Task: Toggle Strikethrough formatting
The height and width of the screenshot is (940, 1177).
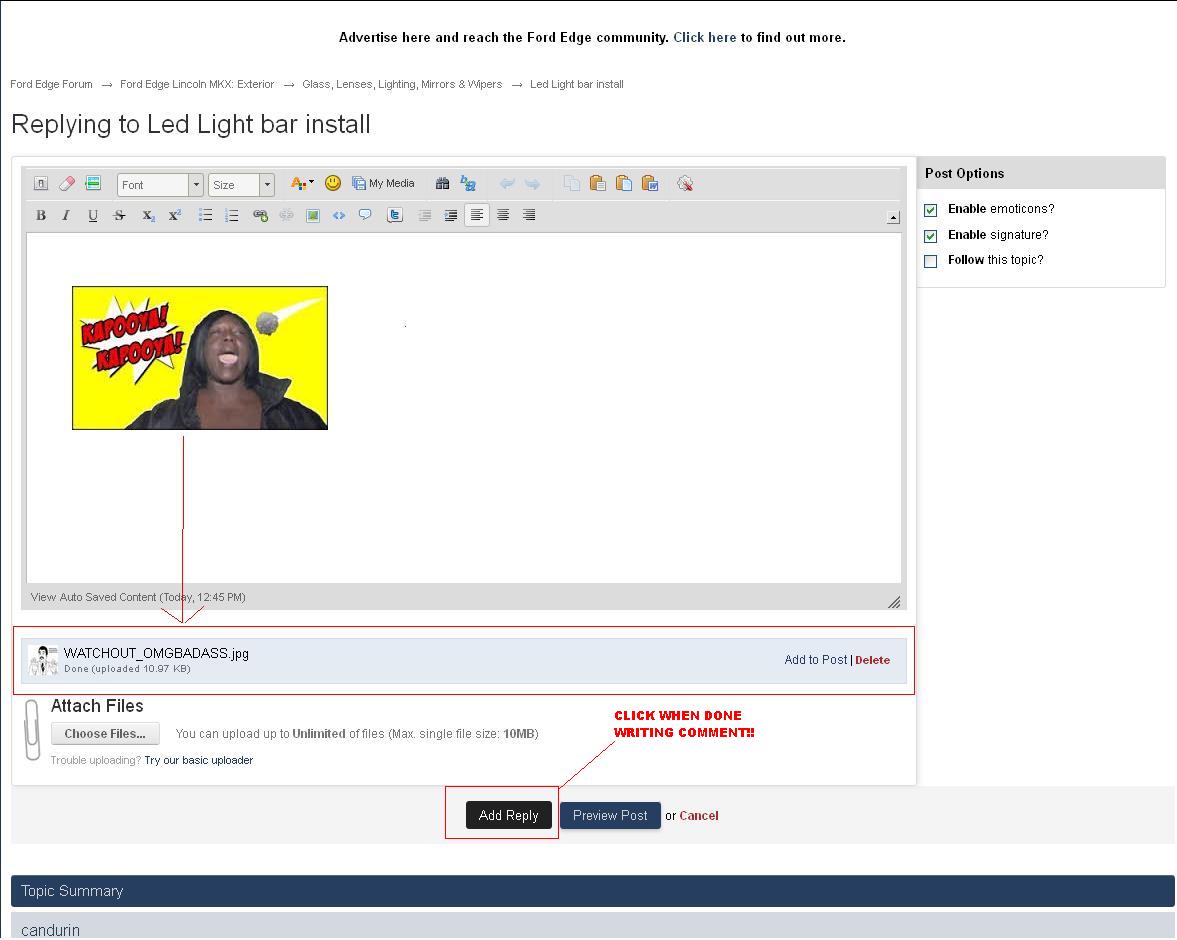Action: (x=119, y=215)
